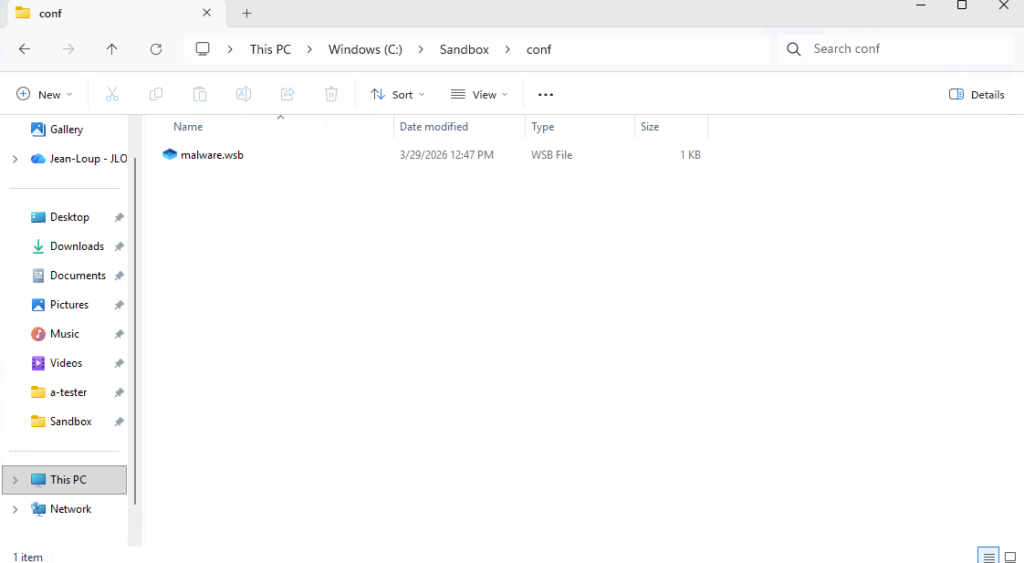The height and width of the screenshot is (563, 1024).
Task: Open the Sort dropdown menu
Action: pyautogui.click(x=398, y=95)
